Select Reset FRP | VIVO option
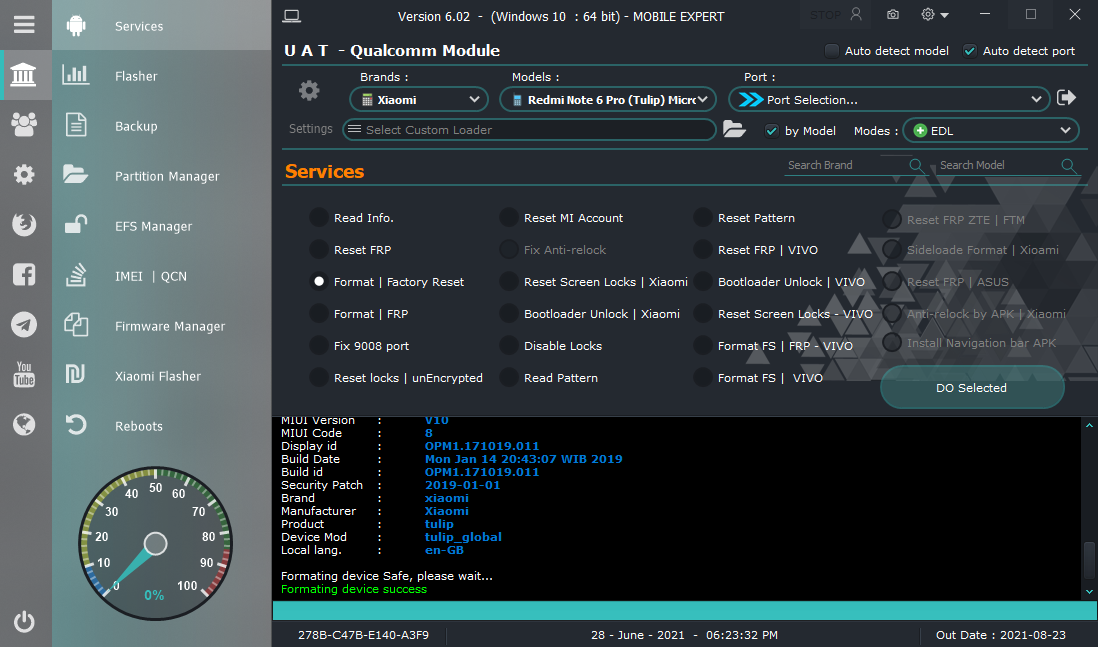 pos(702,249)
